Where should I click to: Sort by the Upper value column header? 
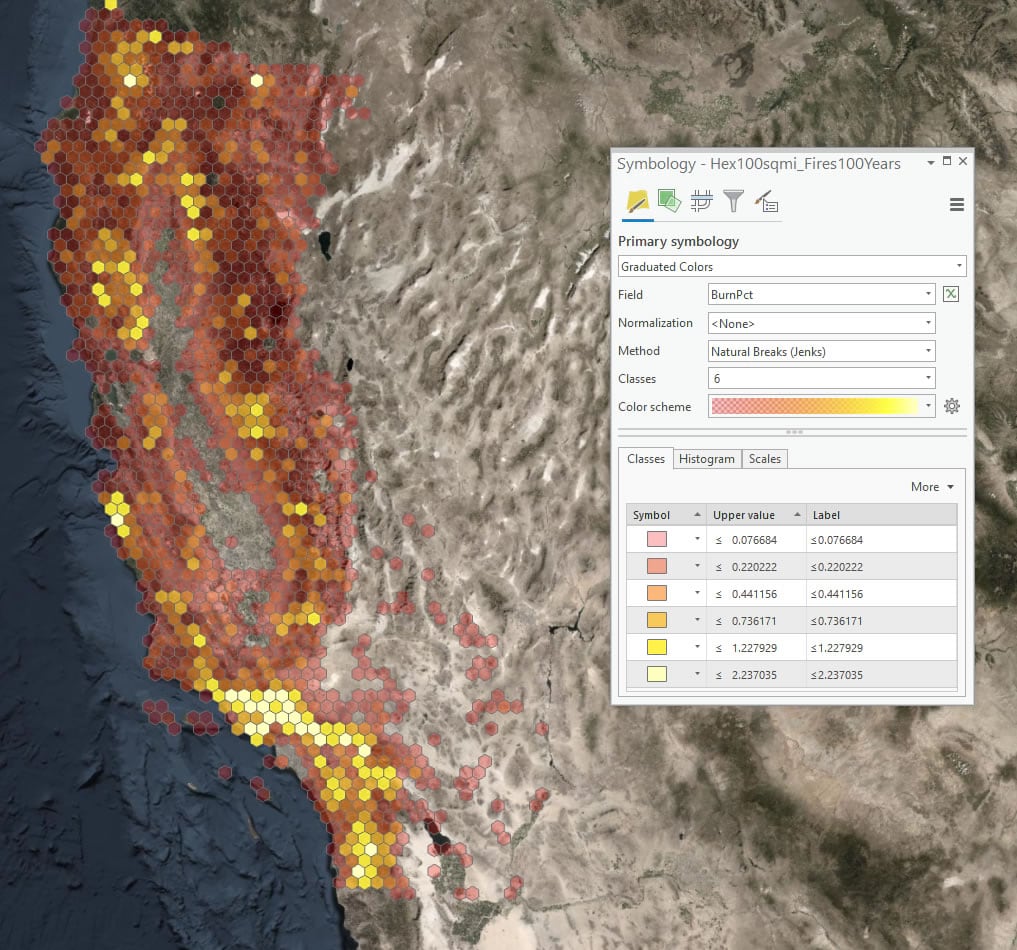pos(756,515)
